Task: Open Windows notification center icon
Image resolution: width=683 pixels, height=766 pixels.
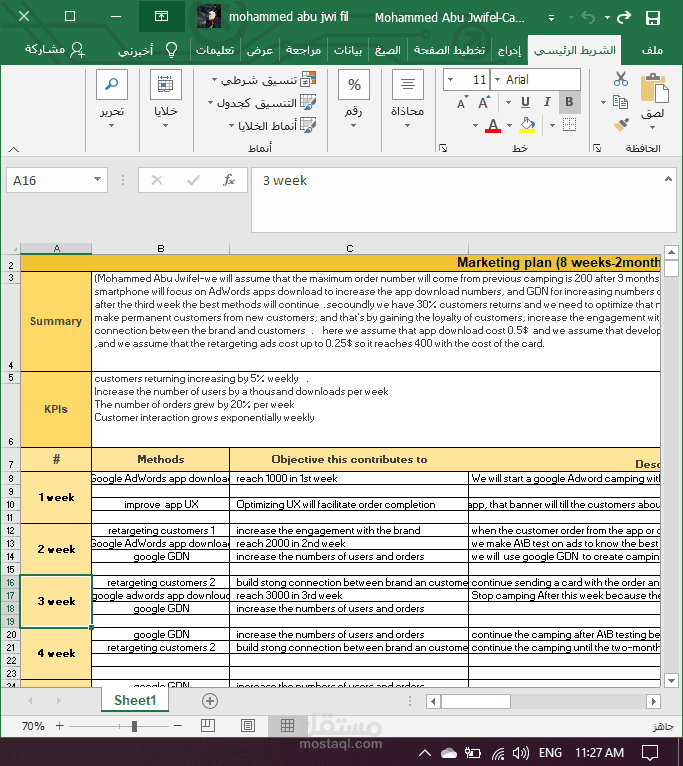Action: click(x=650, y=753)
